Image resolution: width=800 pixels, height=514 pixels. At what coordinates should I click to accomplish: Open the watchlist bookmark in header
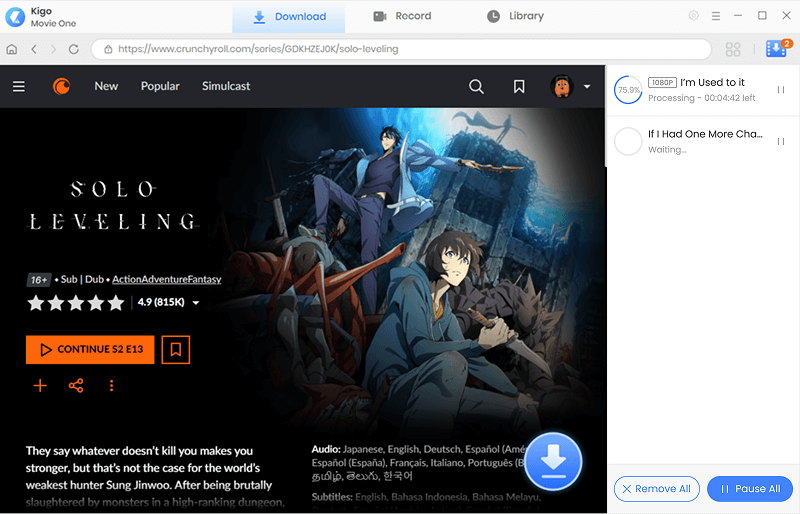coord(519,86)
